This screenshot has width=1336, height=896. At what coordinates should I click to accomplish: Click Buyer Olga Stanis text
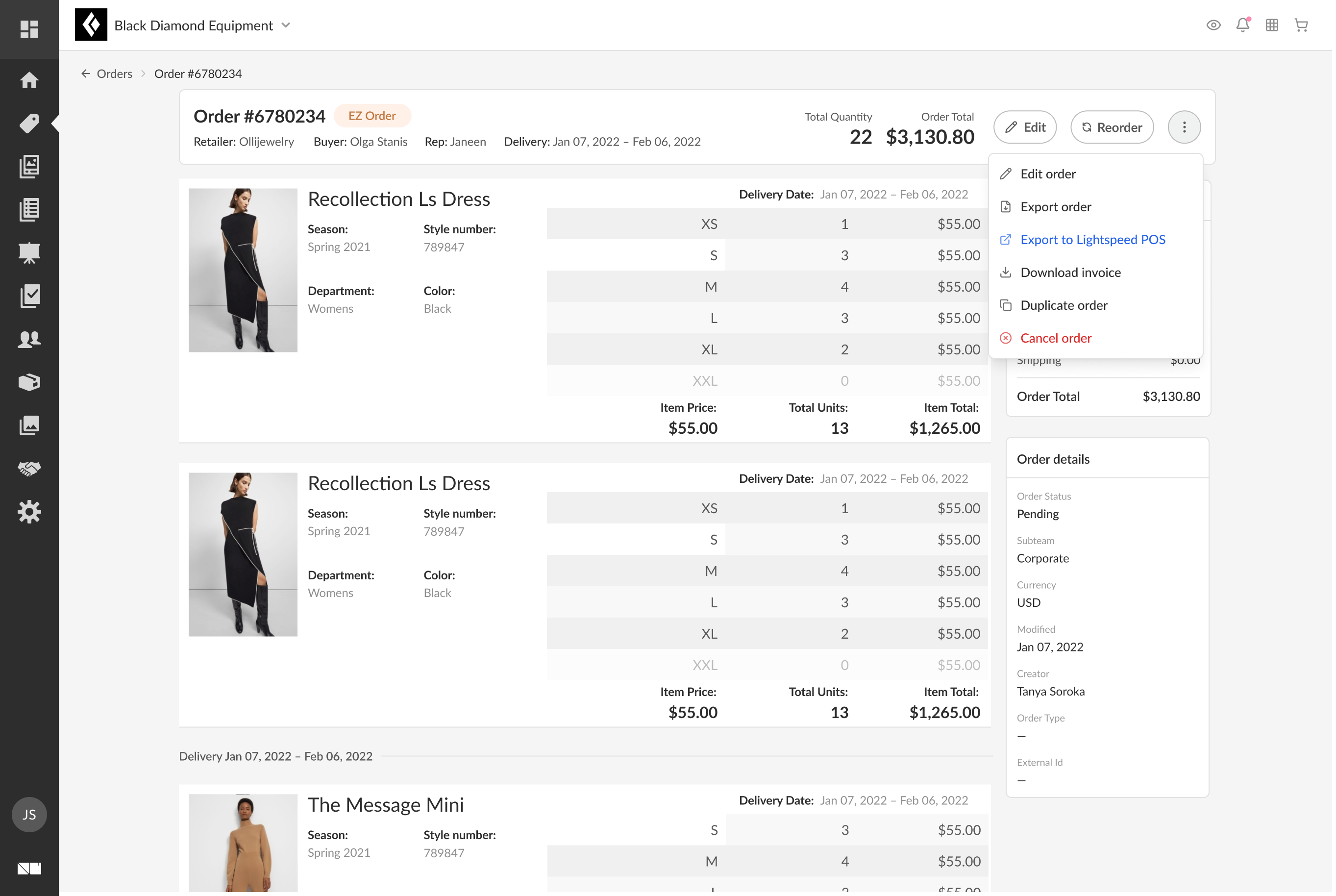coord(361,142)
